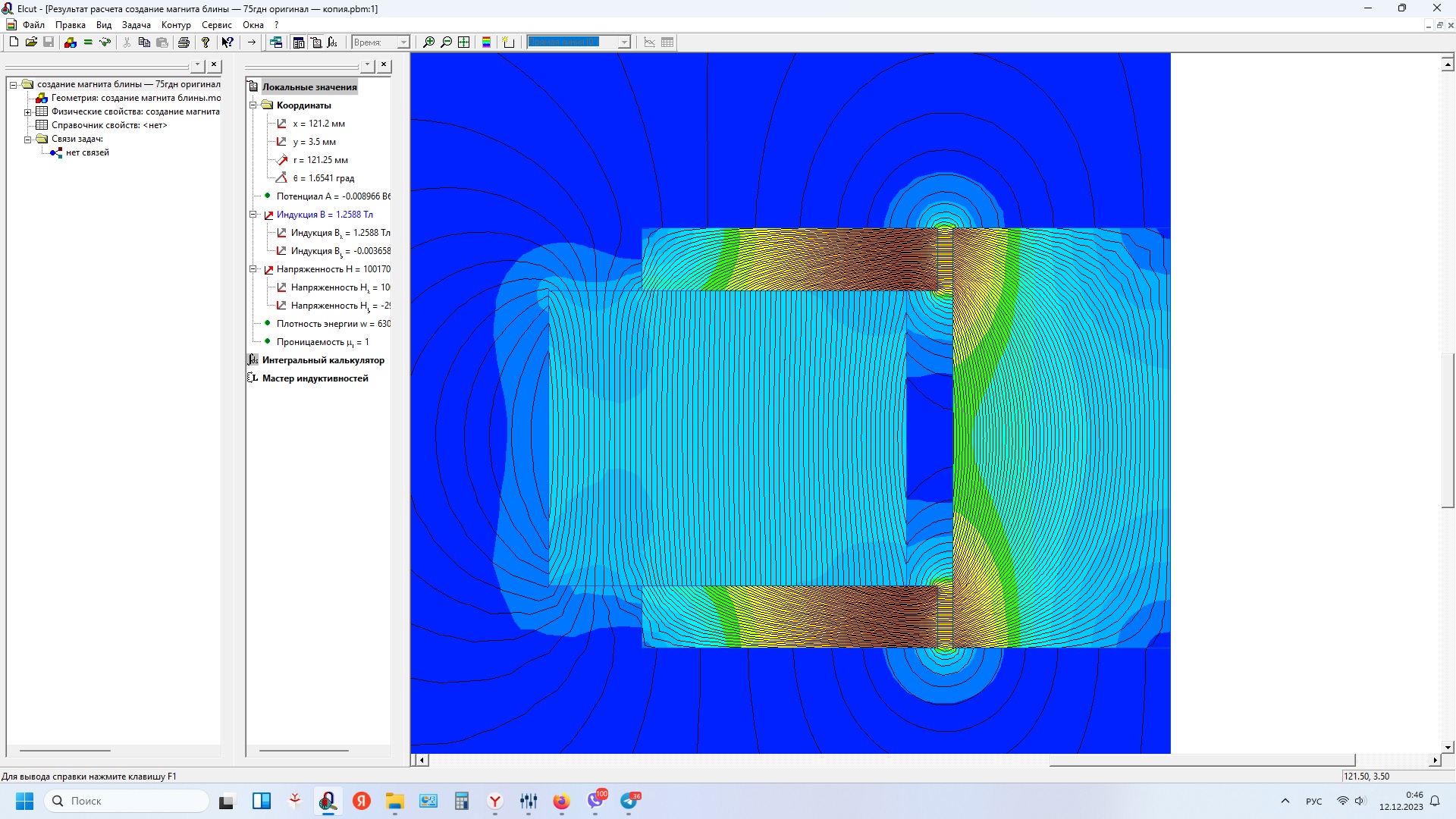This screenshot has width=1456, height=819.
Task: Select Интегральный калькулятор item
Action: coord(323,360)
